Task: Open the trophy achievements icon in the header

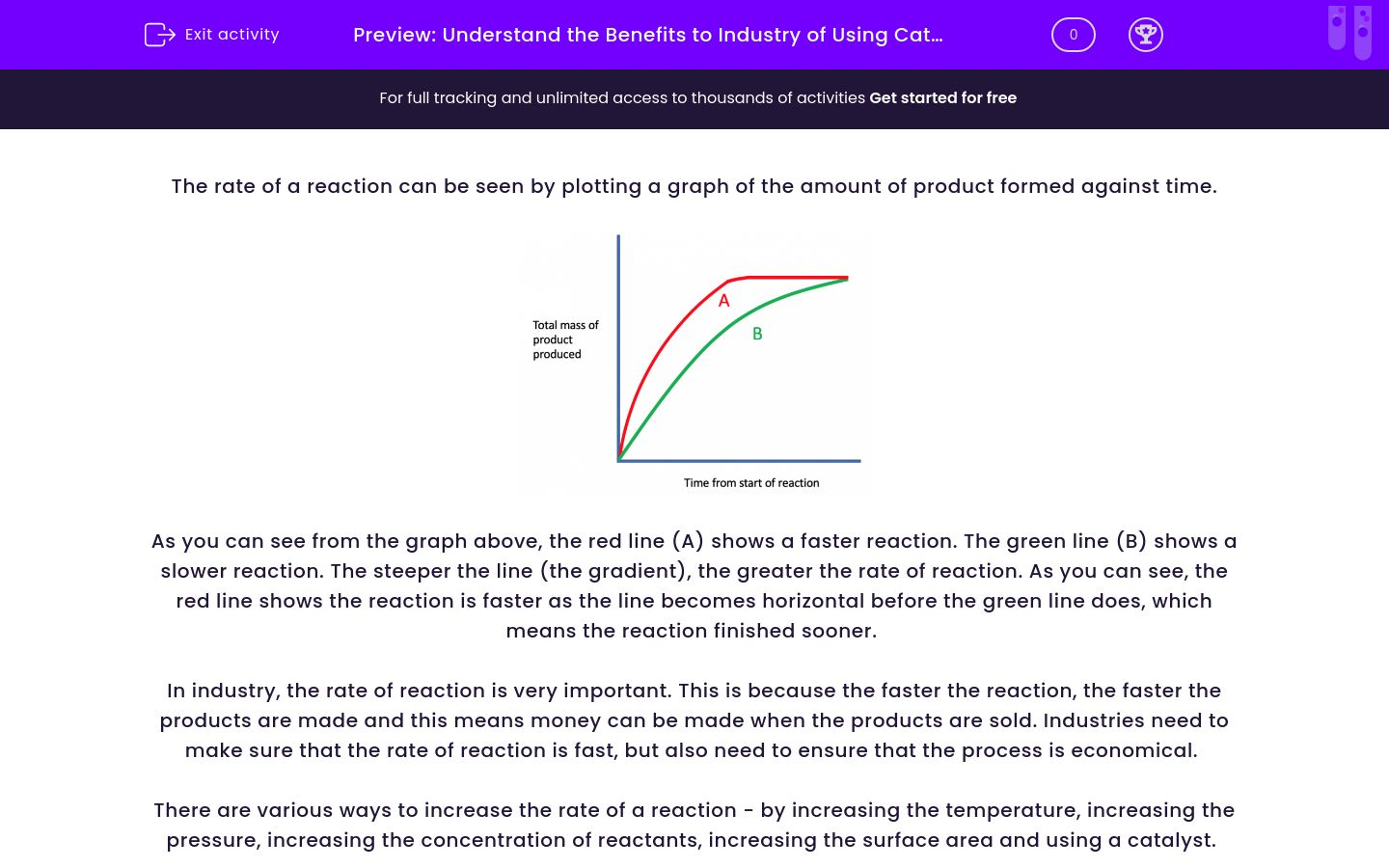Action: click(1146, 35)
